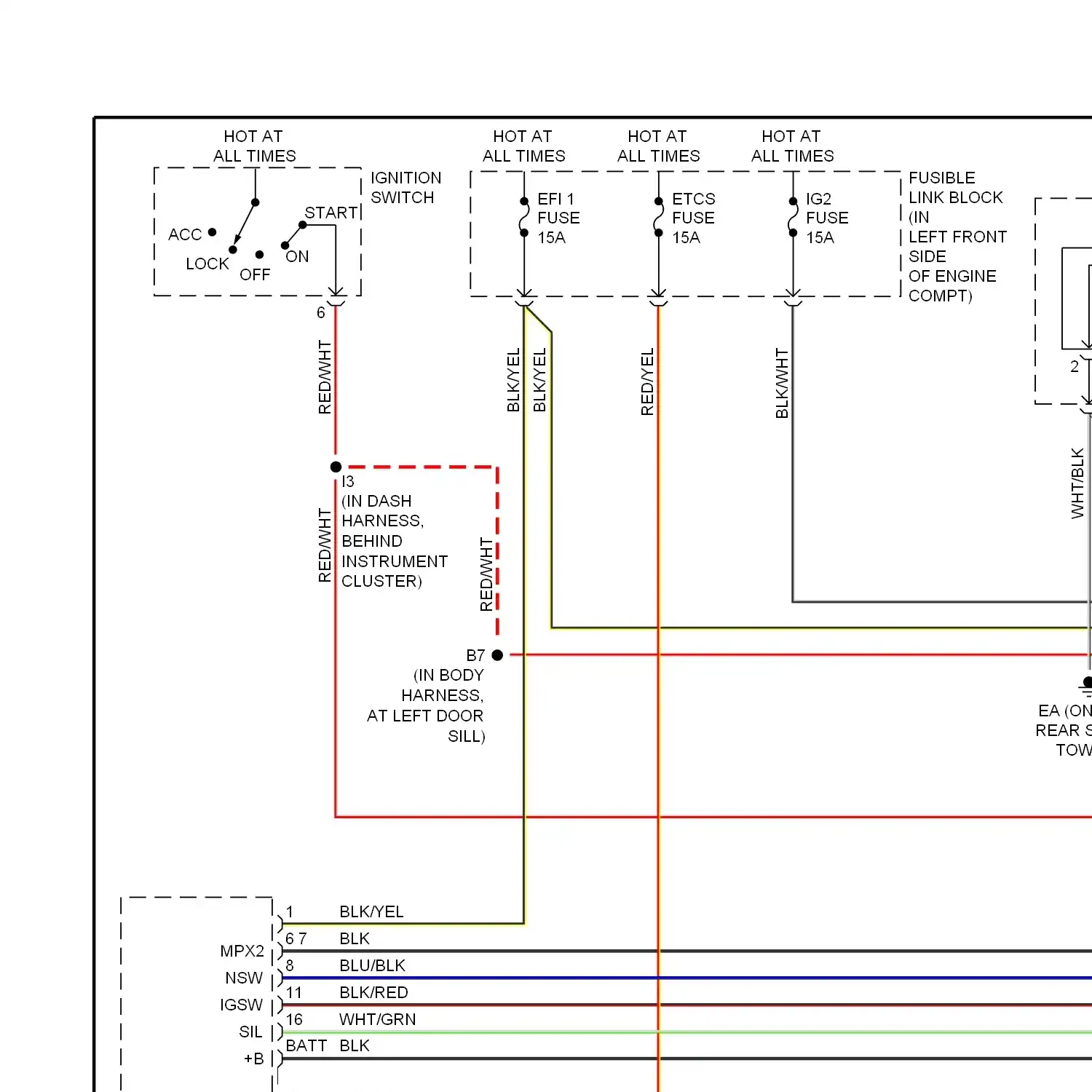Click the IG2 fuse symbol
1092x1092 pixels.
(793, 217)
